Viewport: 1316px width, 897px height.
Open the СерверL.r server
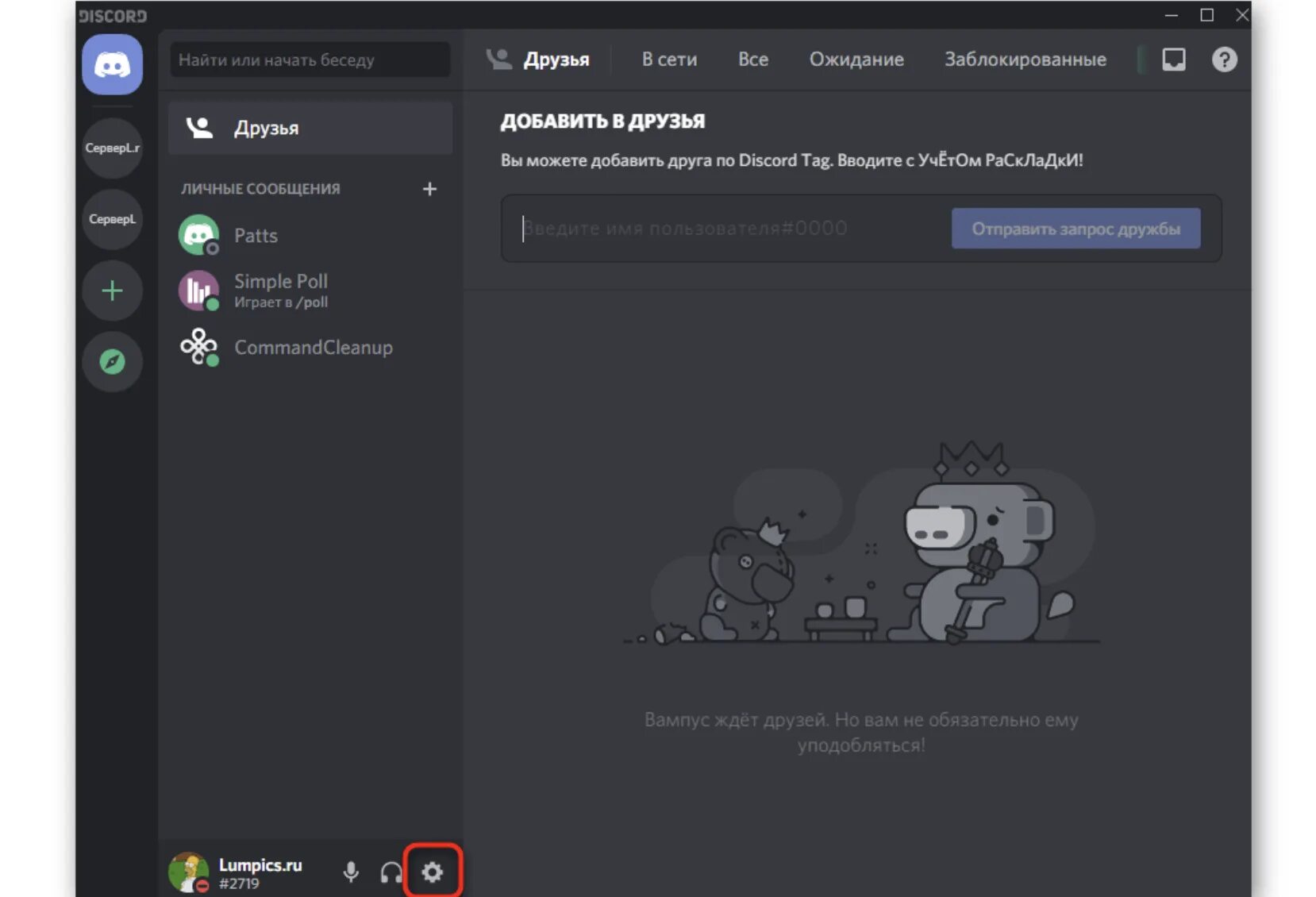(x=112, y=148)
